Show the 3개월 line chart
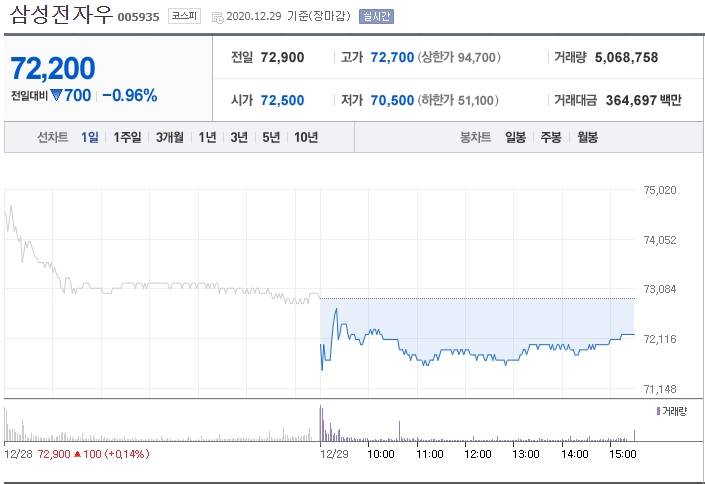 [x=170, y=137]
